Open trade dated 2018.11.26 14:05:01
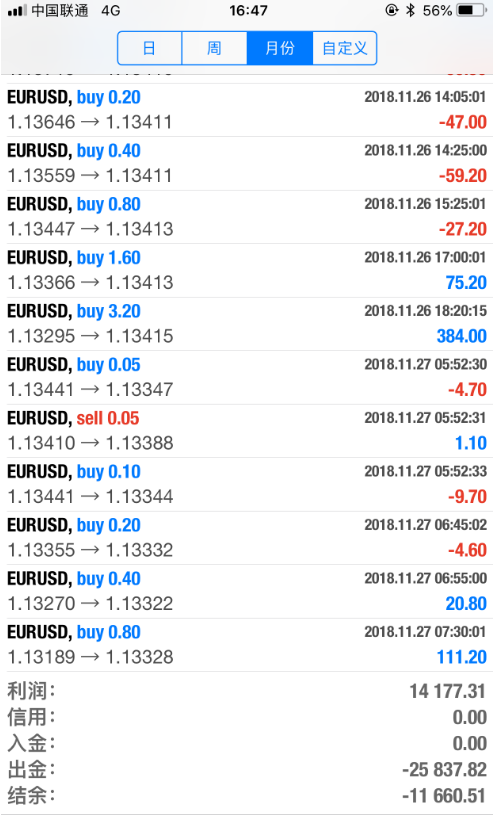501x815 pixels. click(x=247, y=110)
